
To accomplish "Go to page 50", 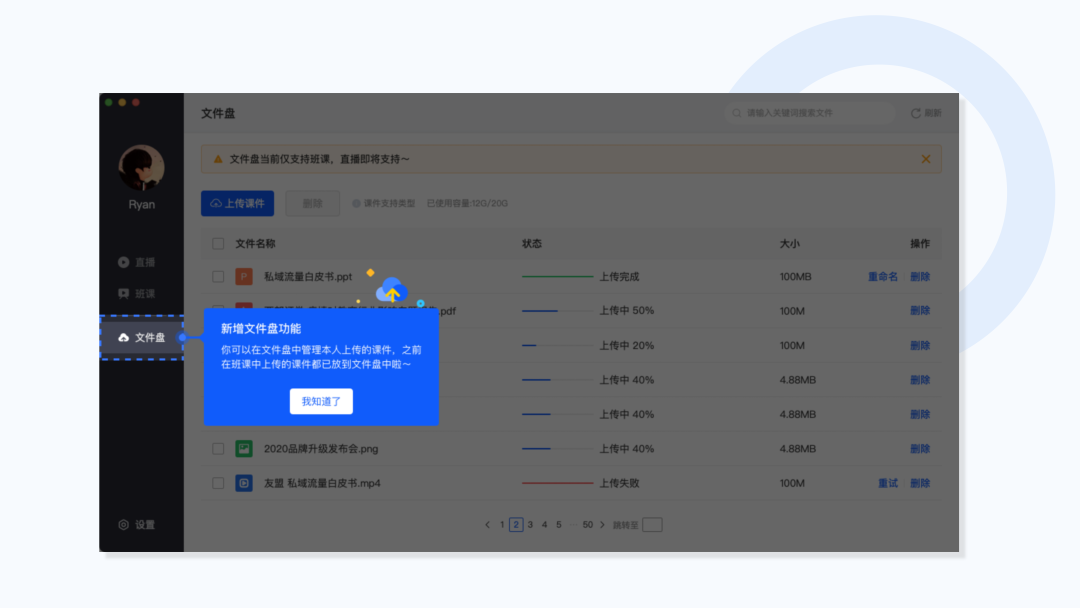I will point(588,525).
